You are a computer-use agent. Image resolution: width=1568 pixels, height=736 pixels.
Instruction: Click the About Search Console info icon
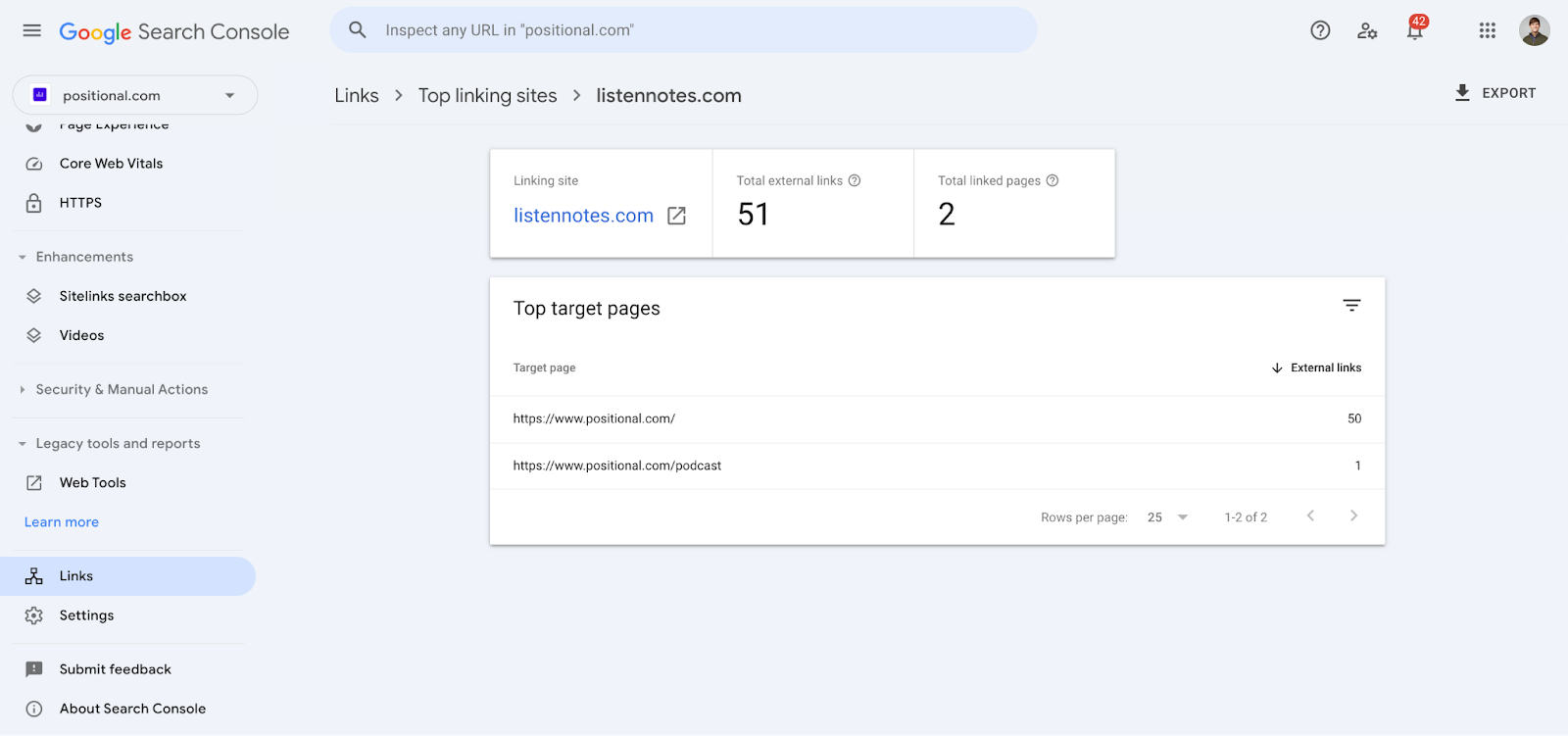[34, 709]
